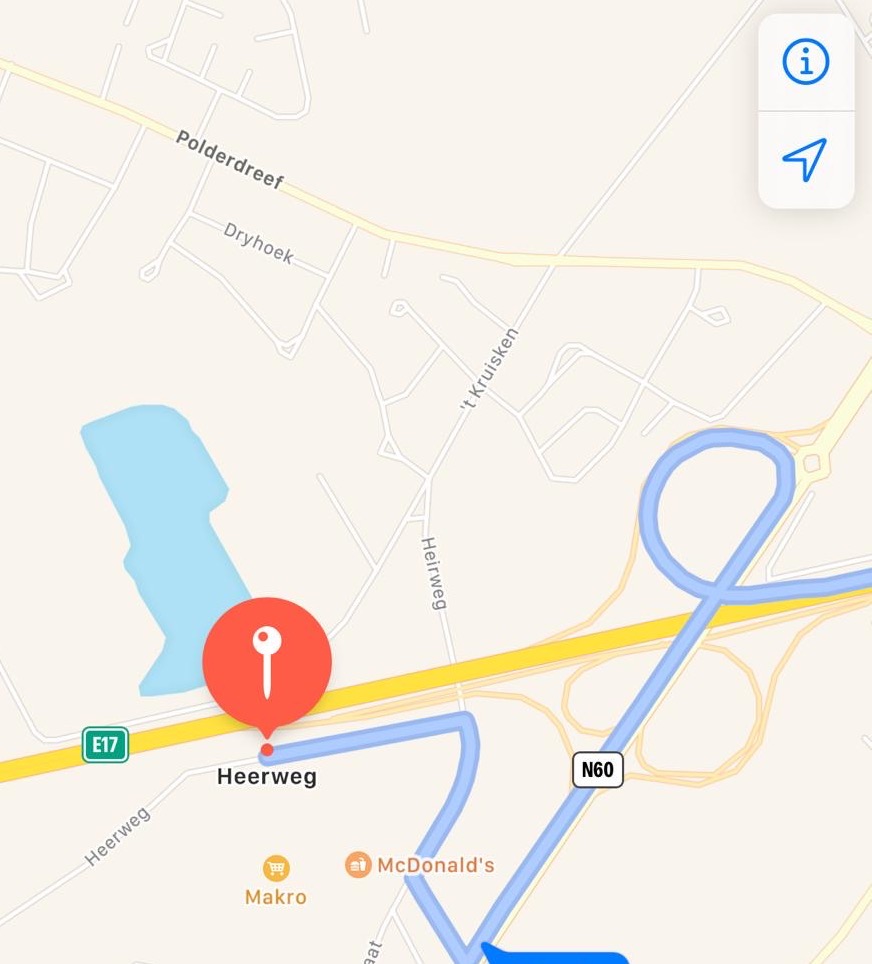
Task: Tap the McDonald's restaurant icon
Action: (358, 864)
